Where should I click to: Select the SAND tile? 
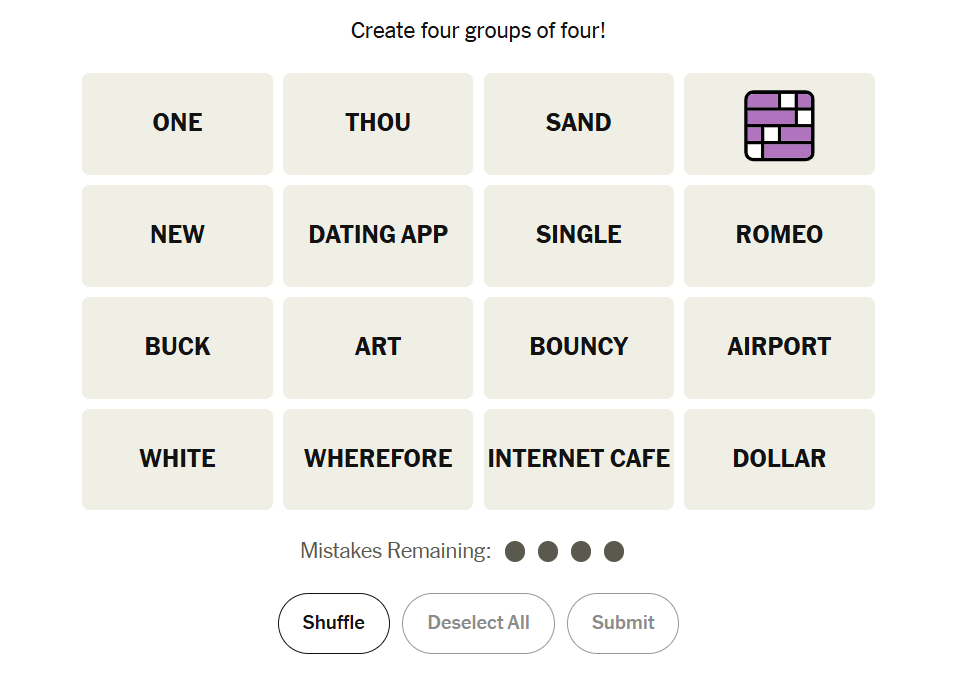click(578, 124)
